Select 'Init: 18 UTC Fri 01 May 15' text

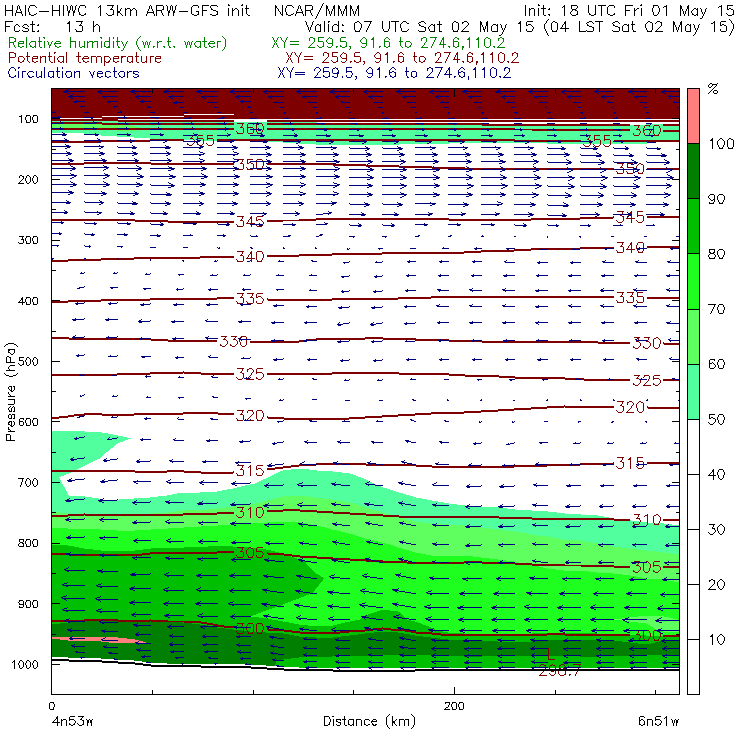(629, 10)
